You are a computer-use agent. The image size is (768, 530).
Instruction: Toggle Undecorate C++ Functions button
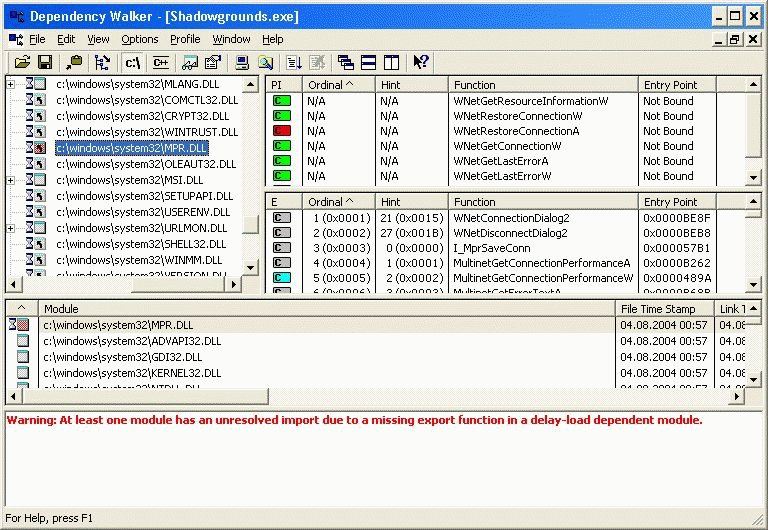tap(161, 62)
